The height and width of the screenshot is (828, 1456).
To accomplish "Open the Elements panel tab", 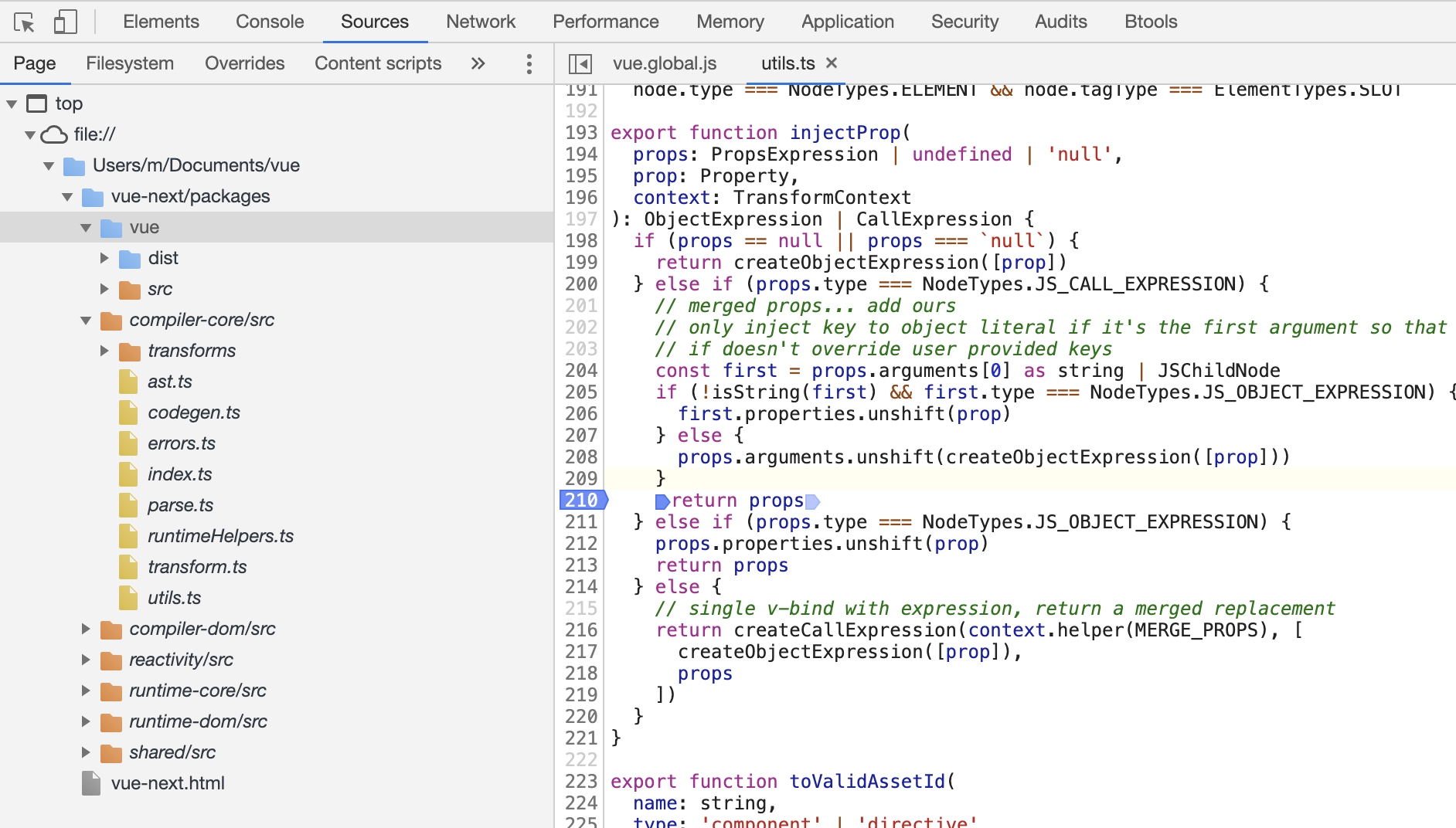I will click(162, 22).
